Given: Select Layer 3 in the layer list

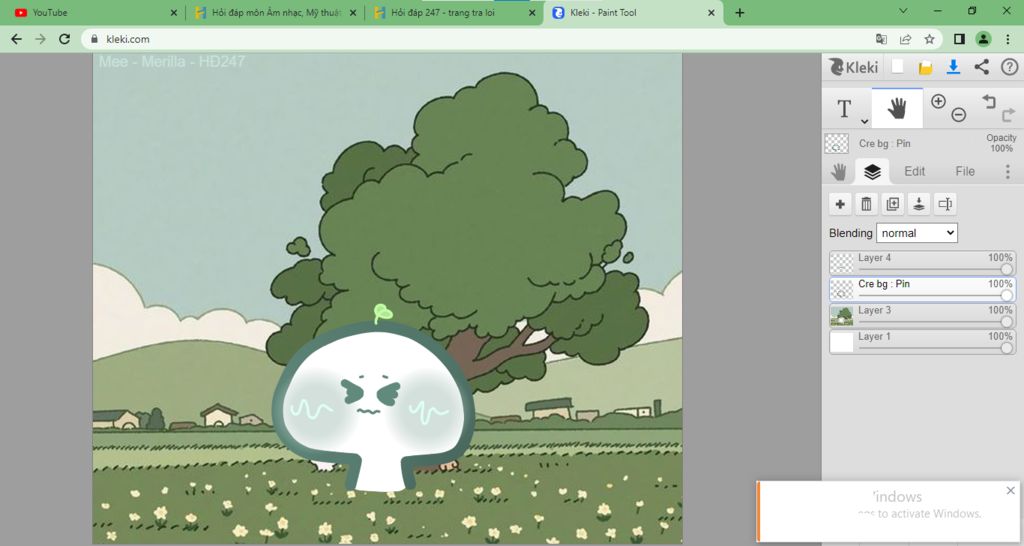Looking at the screenshot, I should coord(922,315).
